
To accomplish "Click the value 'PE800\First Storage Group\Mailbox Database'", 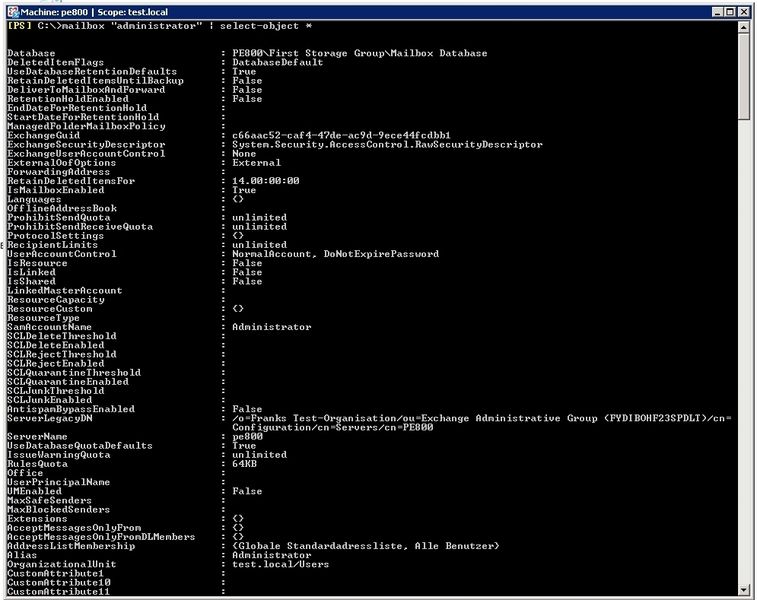I will pyautogui.click(x=360, y=53).
